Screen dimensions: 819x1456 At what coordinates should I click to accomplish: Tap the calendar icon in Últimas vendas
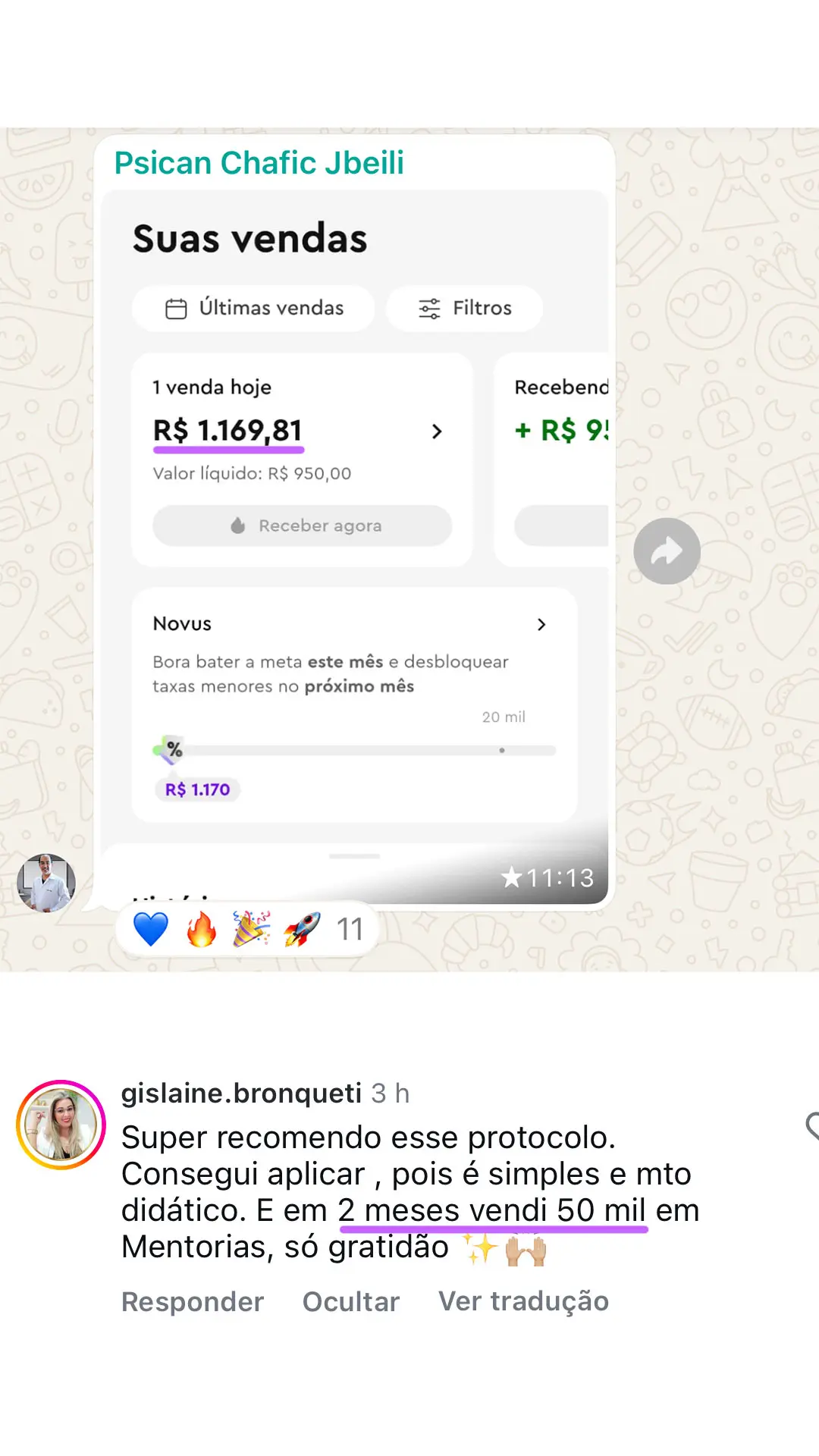[176, 309]
